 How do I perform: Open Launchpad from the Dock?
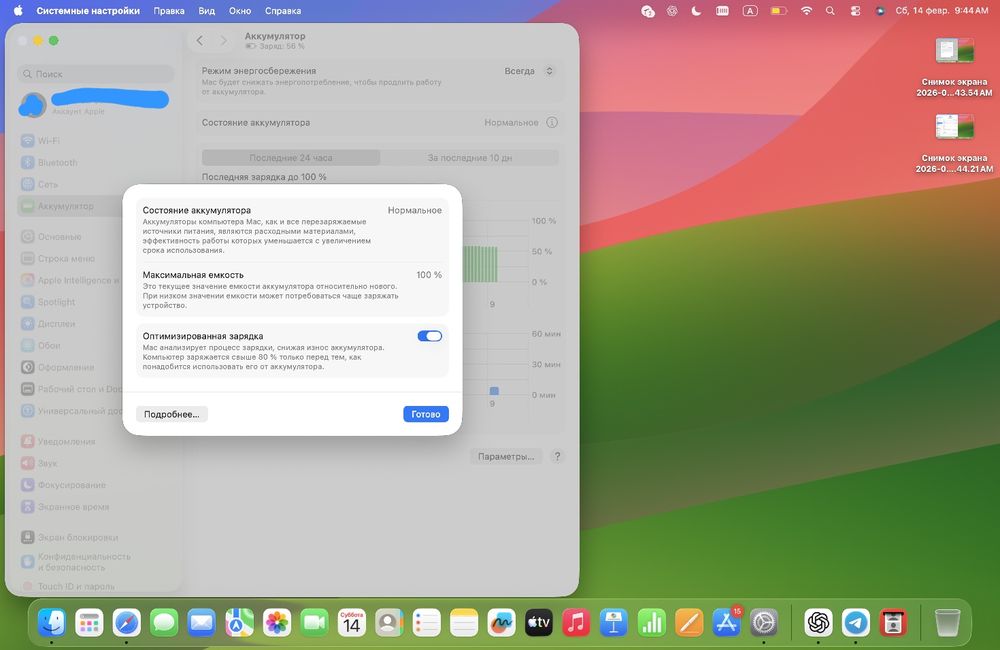(89, 622)
